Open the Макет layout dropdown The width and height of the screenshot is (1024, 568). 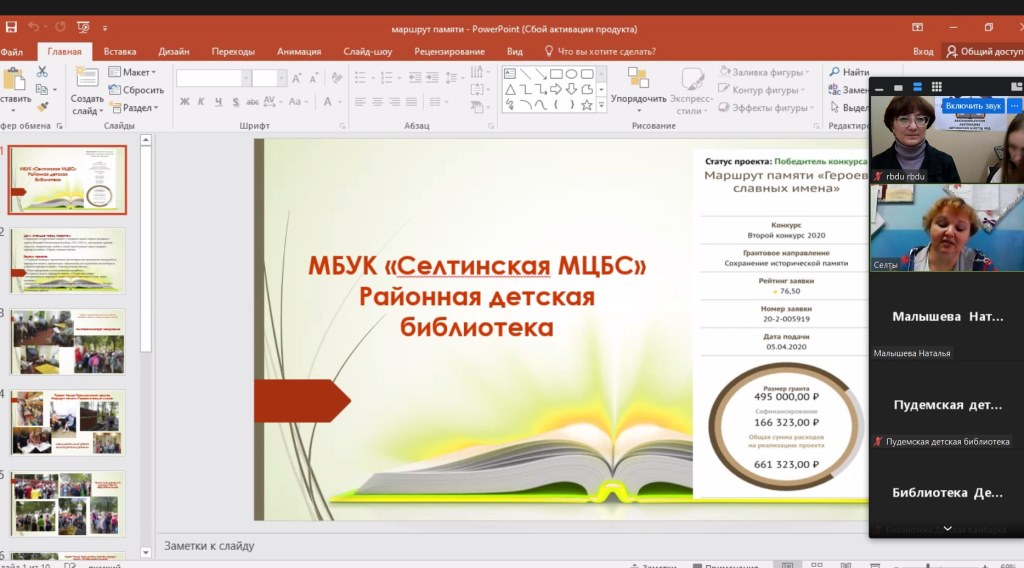tap(132, 72)
